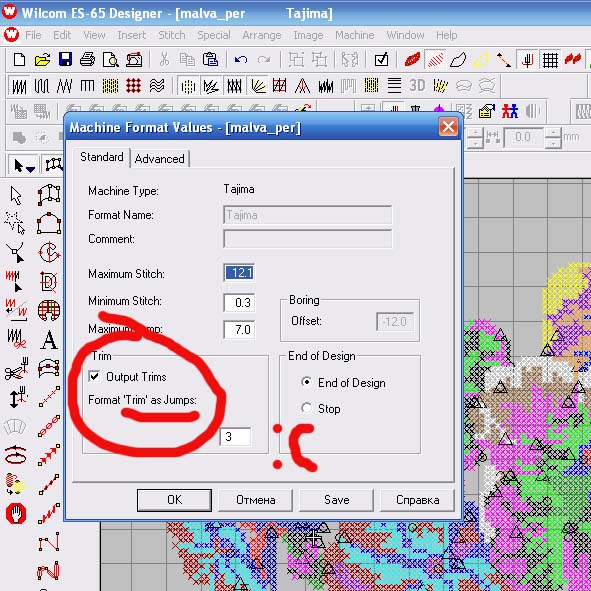Click the Print icon in toolbar

[x=88, y=60]
